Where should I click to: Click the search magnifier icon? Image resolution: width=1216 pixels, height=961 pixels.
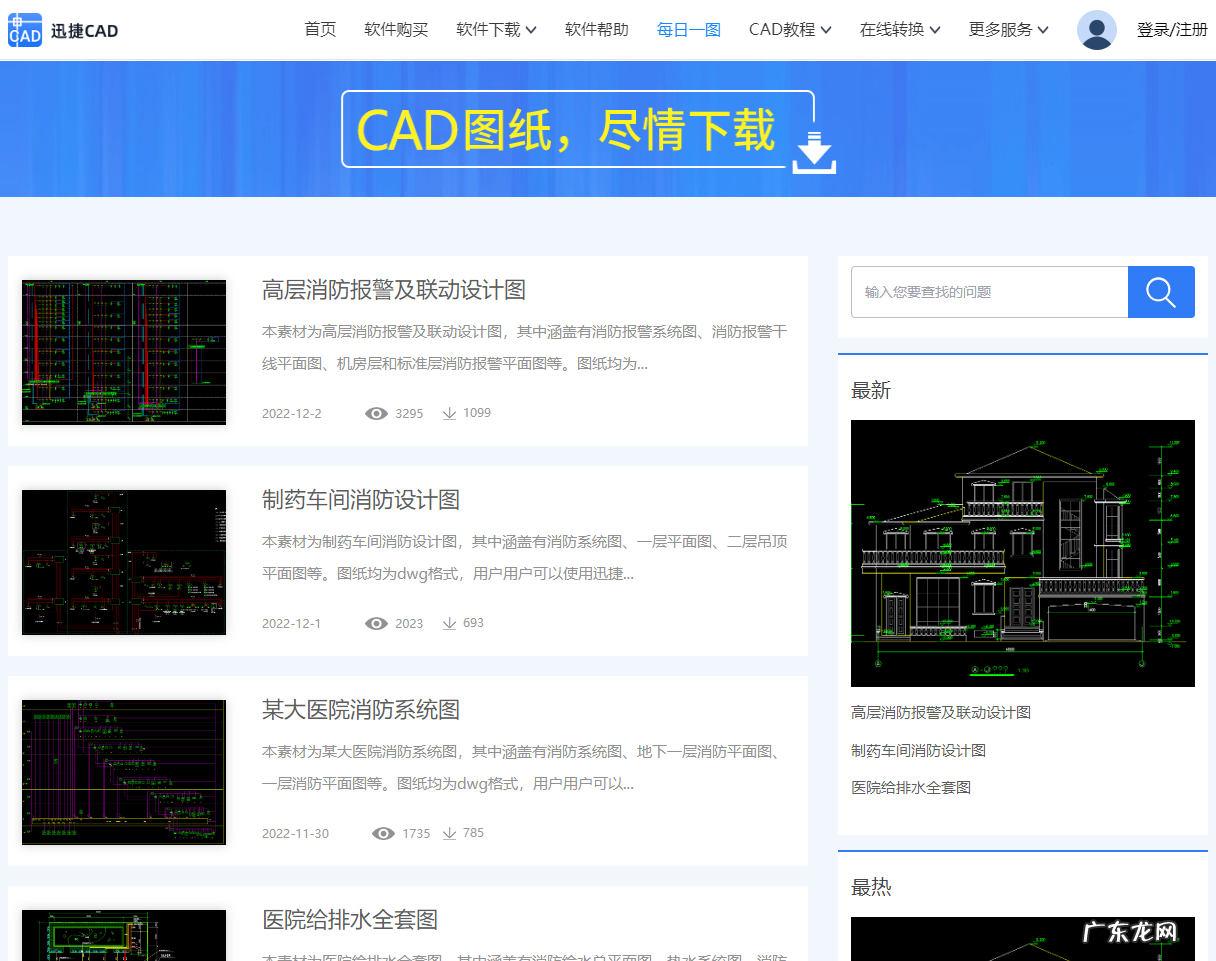[x=1161, y=291]
